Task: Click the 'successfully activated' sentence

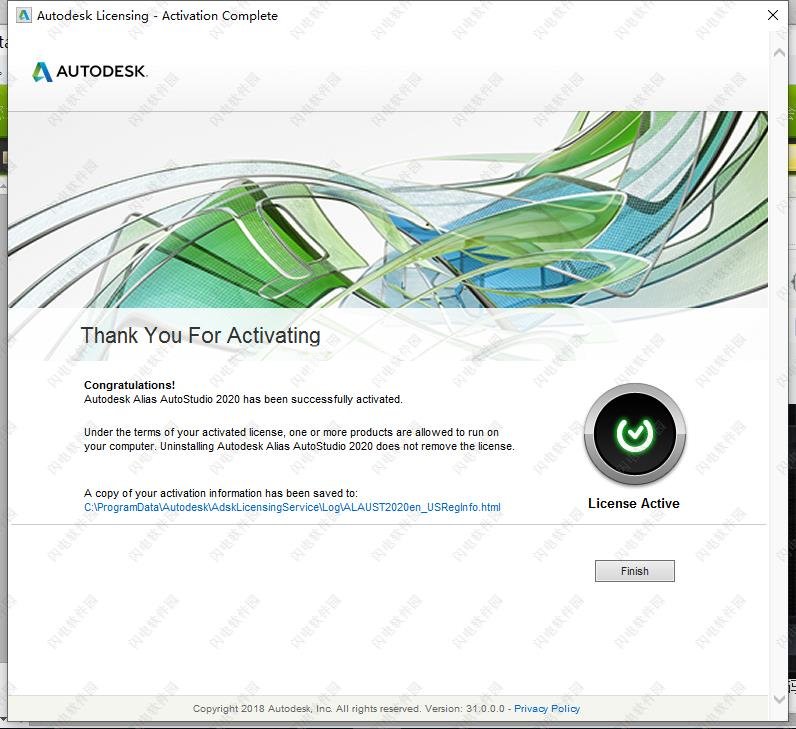Action: (243, 400)
